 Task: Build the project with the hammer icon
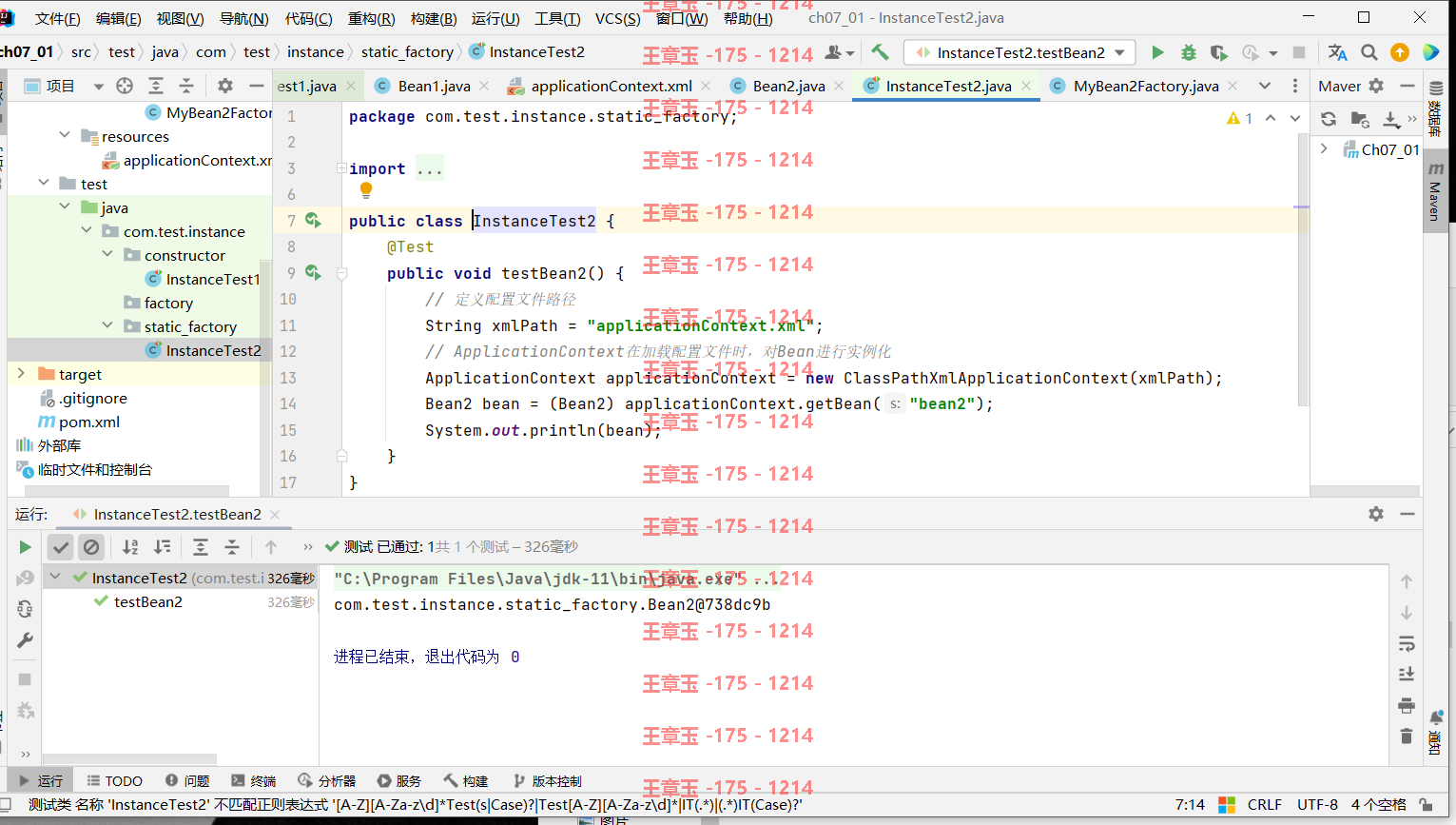click(881, 52)
